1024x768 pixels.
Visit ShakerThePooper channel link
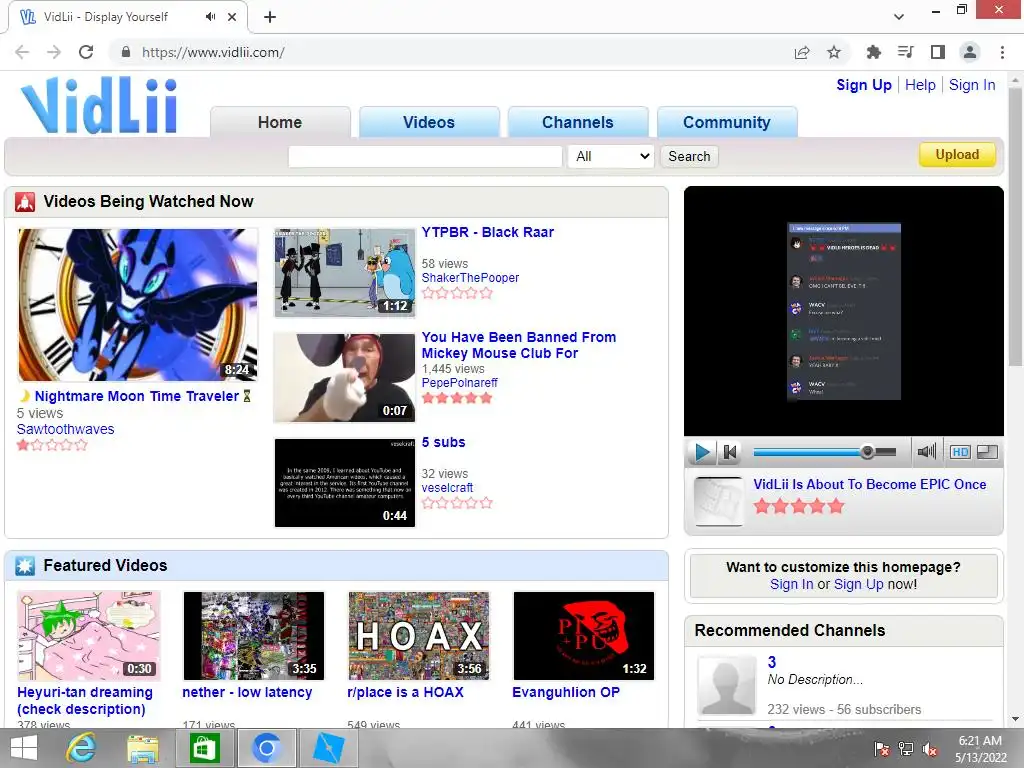pos(470,278)
